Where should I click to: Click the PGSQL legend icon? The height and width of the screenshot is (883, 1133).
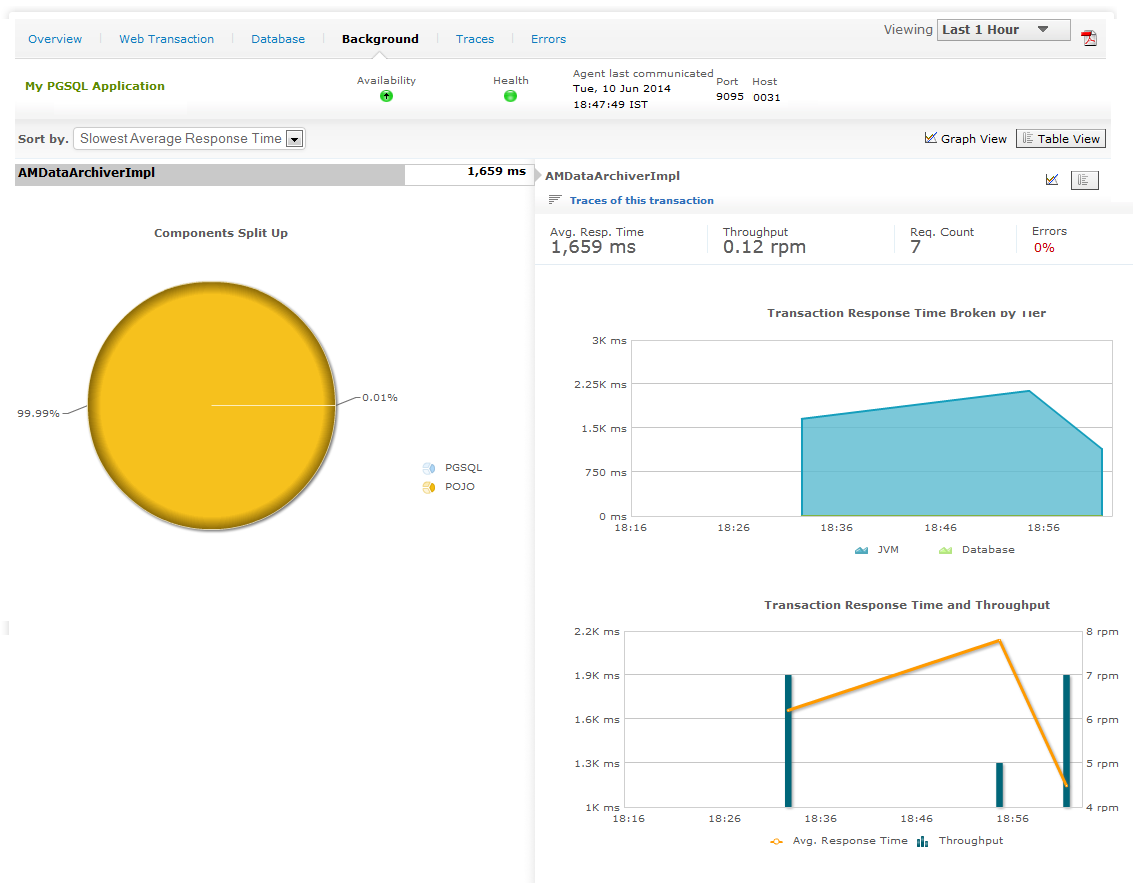429,468
